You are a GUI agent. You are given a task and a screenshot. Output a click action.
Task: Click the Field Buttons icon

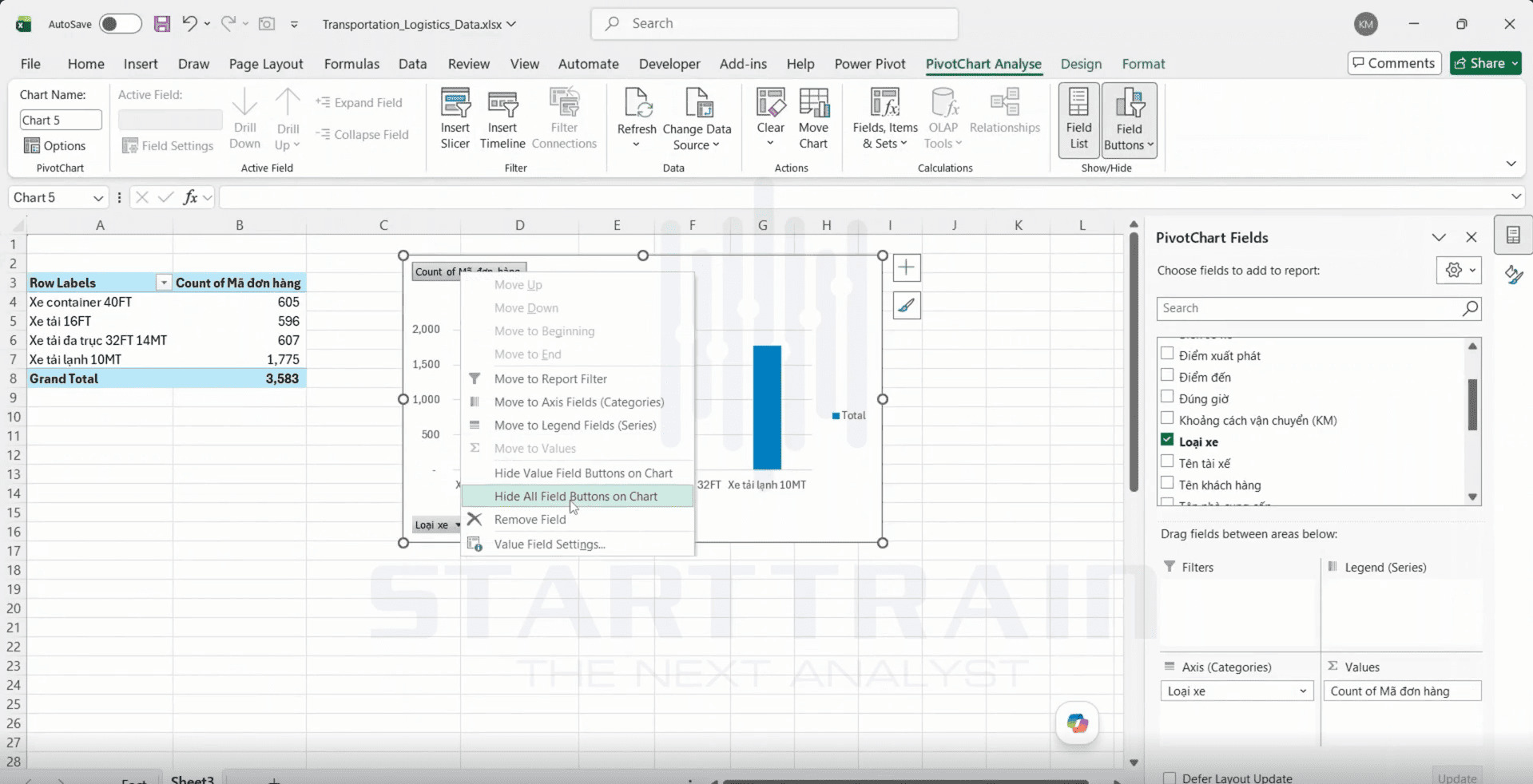1129,104
